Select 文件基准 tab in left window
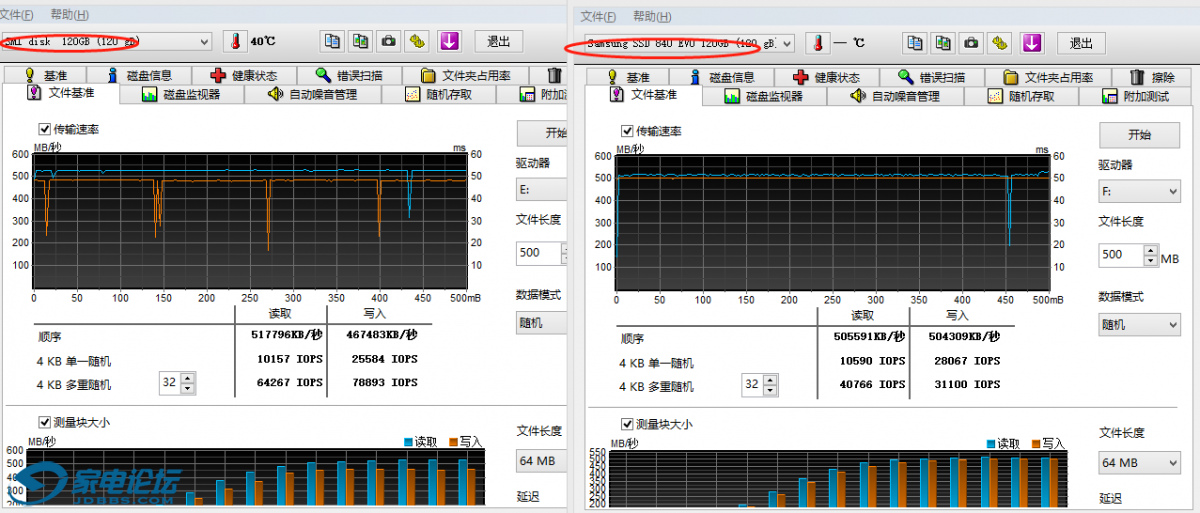The image size is (1200, 513). pos(60,93)
